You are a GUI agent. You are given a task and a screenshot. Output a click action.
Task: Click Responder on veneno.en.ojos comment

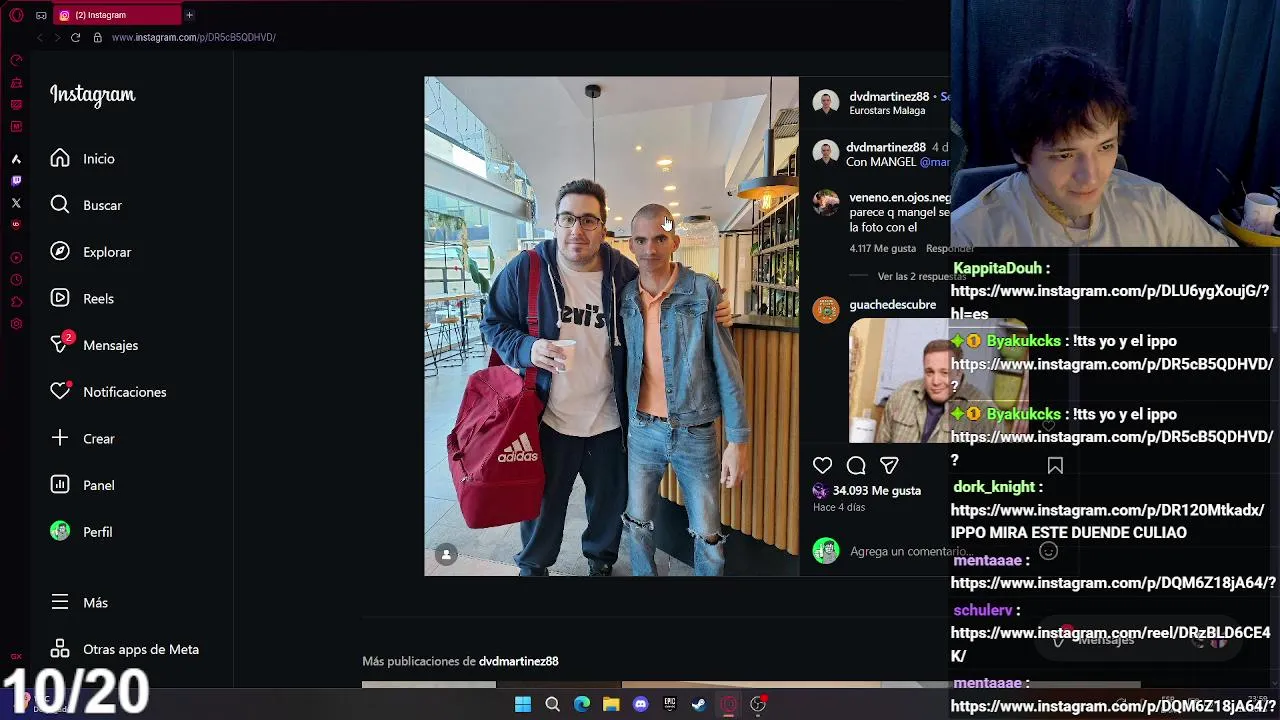point(949,248)
